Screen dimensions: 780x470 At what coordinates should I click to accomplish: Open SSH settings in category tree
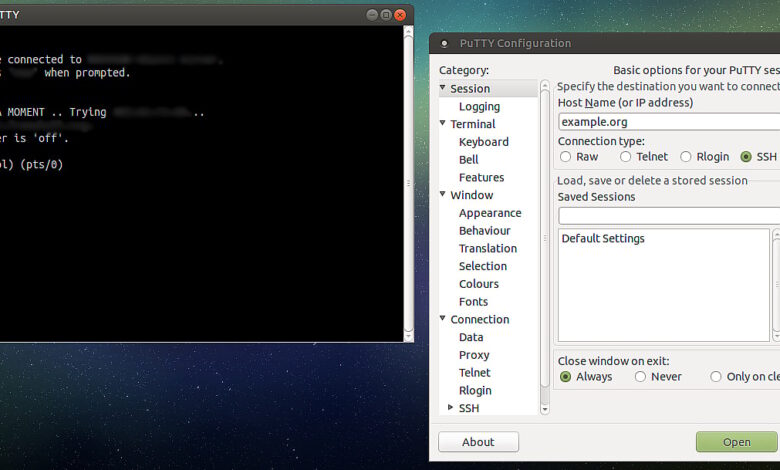click(x=469, y=408)
